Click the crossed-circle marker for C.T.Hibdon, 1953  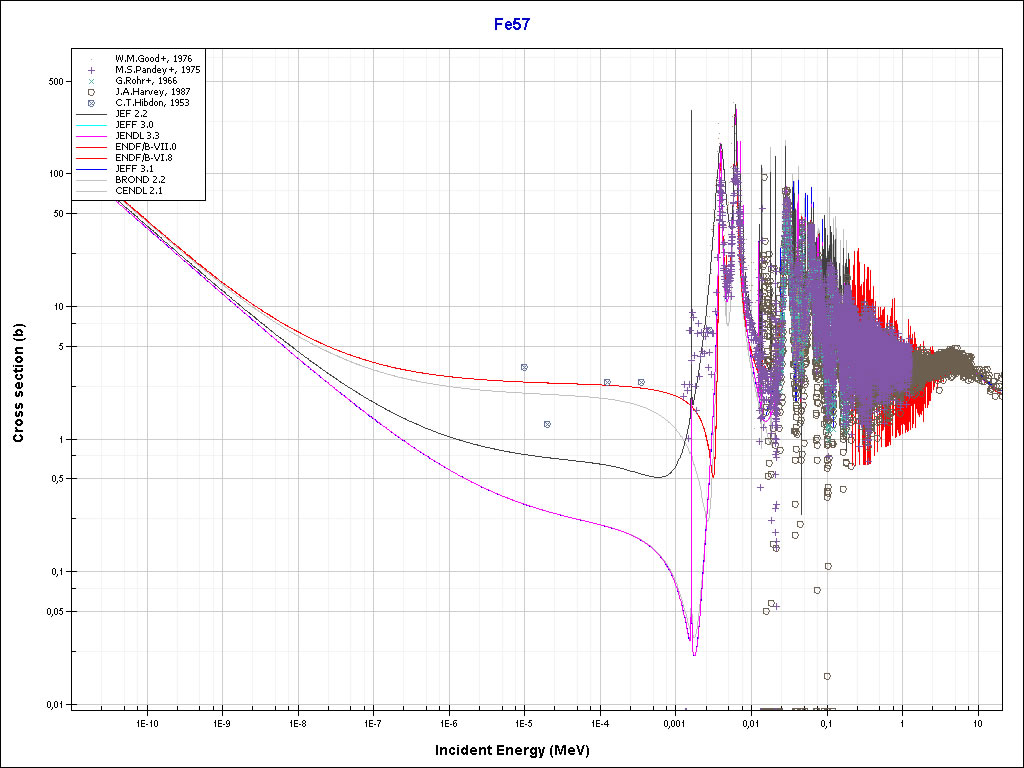click(x=91, y=103)
